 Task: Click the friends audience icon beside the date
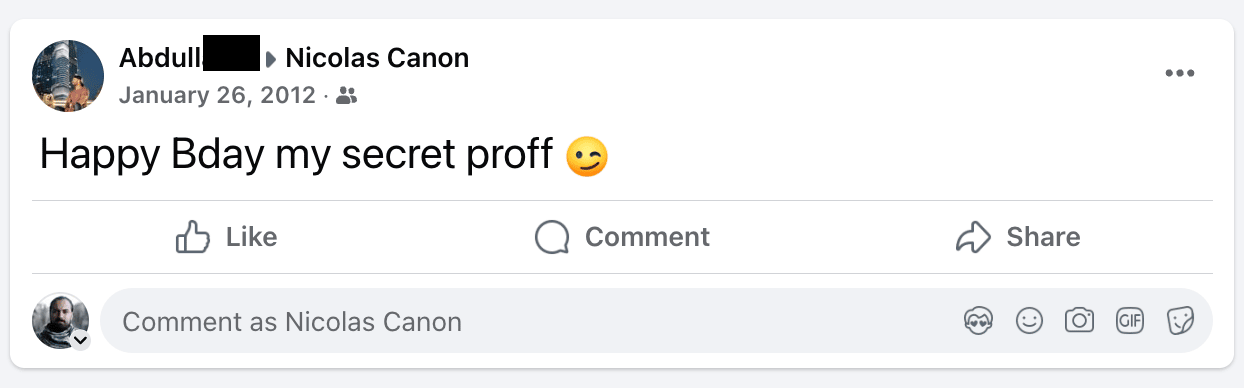(x=347, y=96)
